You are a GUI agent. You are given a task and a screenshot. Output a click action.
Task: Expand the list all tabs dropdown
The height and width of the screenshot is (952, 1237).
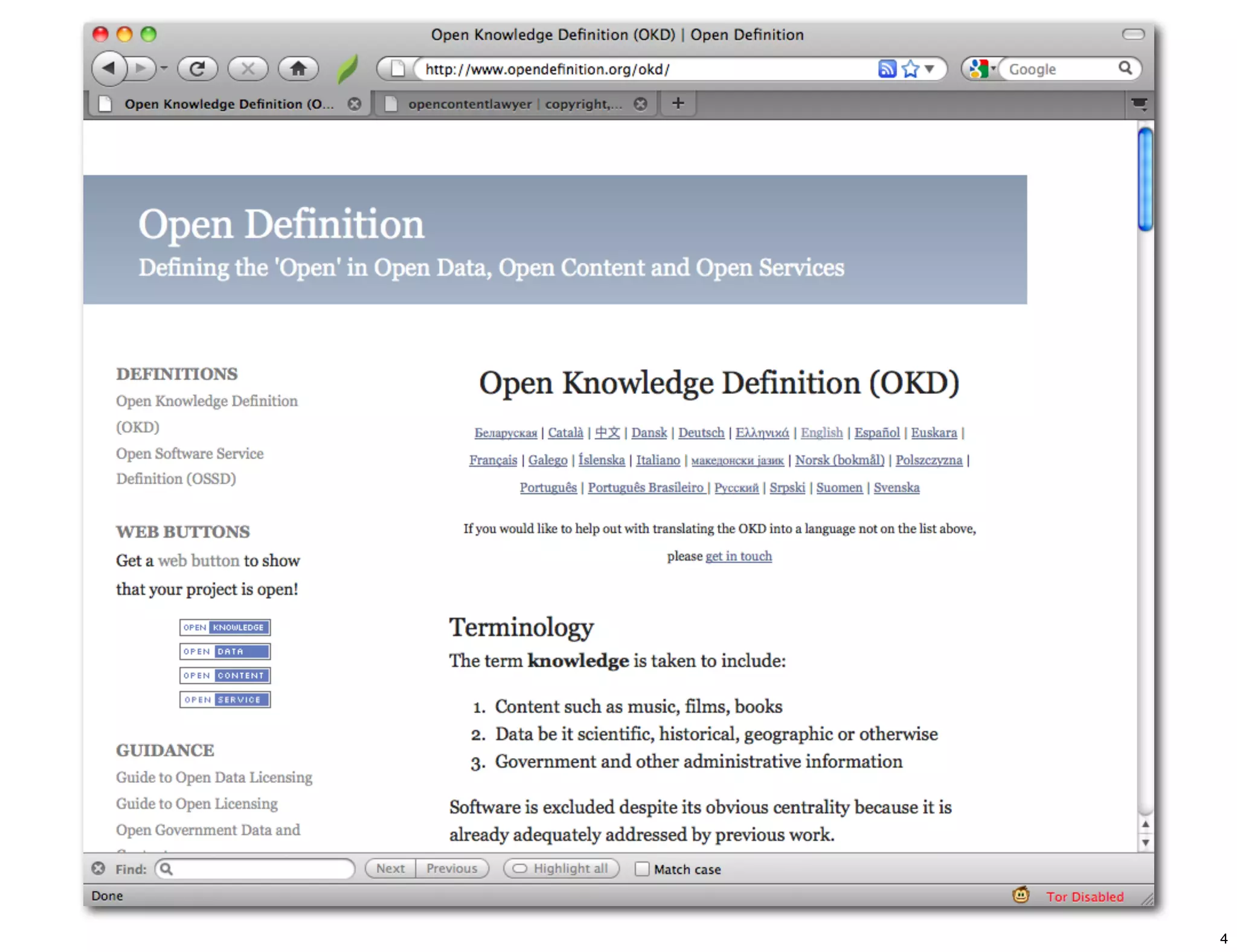(x=1139, y=104)
